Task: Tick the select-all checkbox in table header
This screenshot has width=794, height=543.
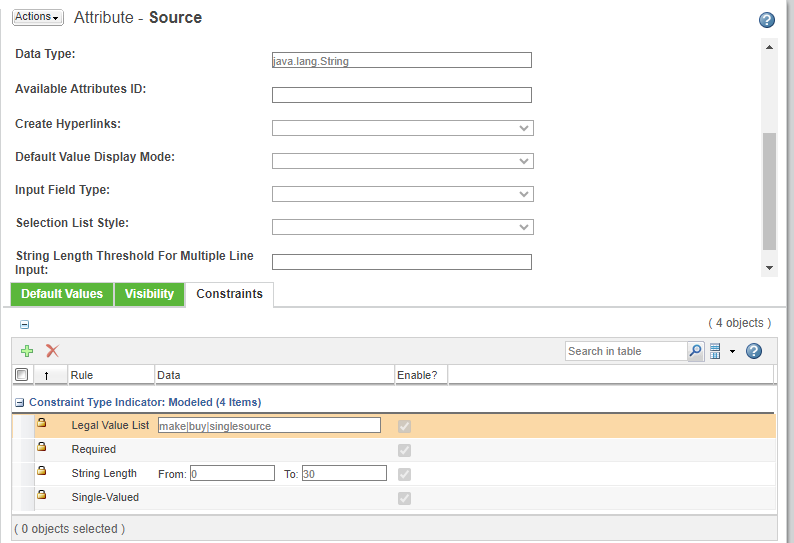Action: tap(22, 375)
